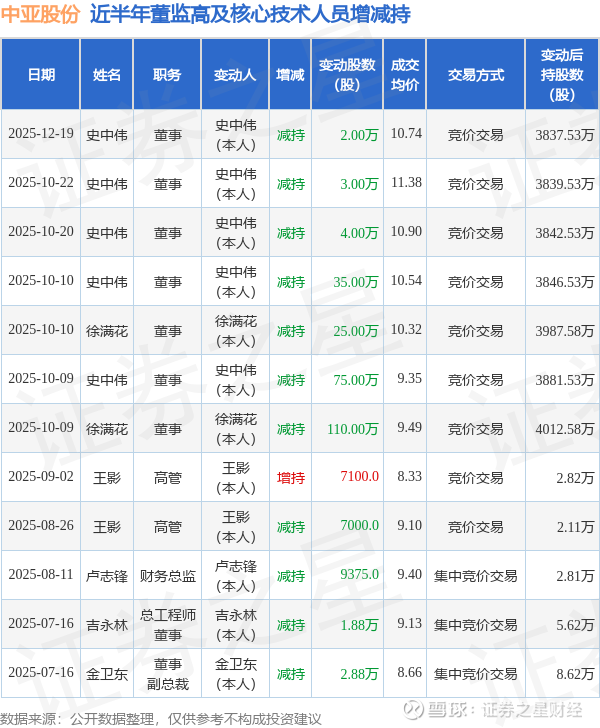Click the 姓名 column header
600x728 pixels.
[107, 75]
